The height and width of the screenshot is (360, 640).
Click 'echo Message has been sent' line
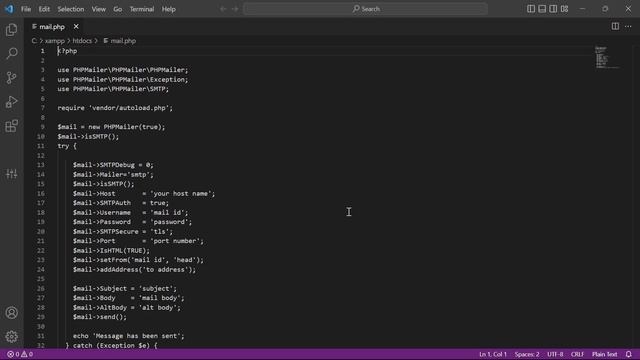129,336
